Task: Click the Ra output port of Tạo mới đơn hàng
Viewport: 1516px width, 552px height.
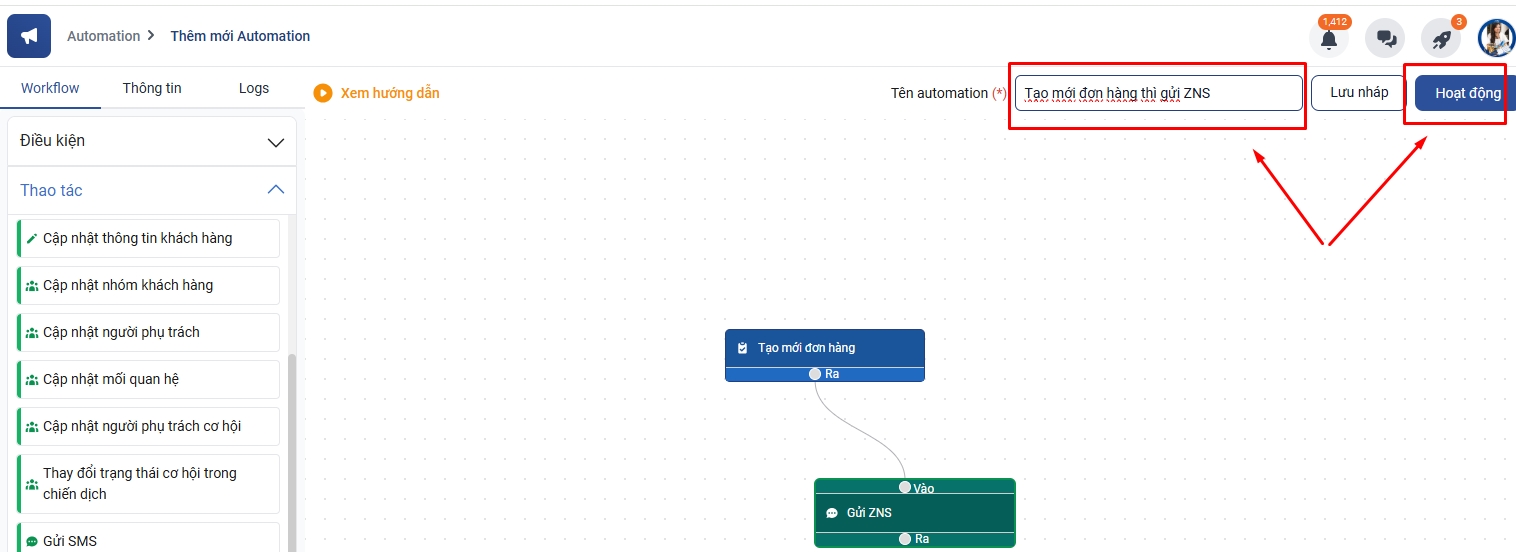Action: 815,374
